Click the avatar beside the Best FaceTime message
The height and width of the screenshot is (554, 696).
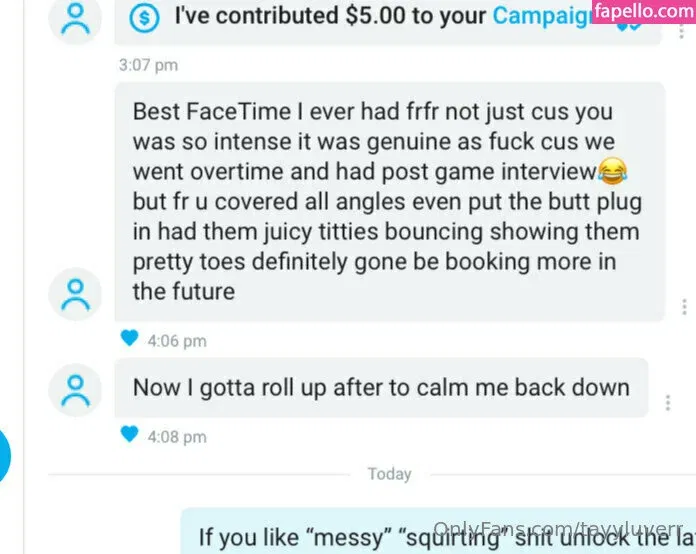click(75, 294)
